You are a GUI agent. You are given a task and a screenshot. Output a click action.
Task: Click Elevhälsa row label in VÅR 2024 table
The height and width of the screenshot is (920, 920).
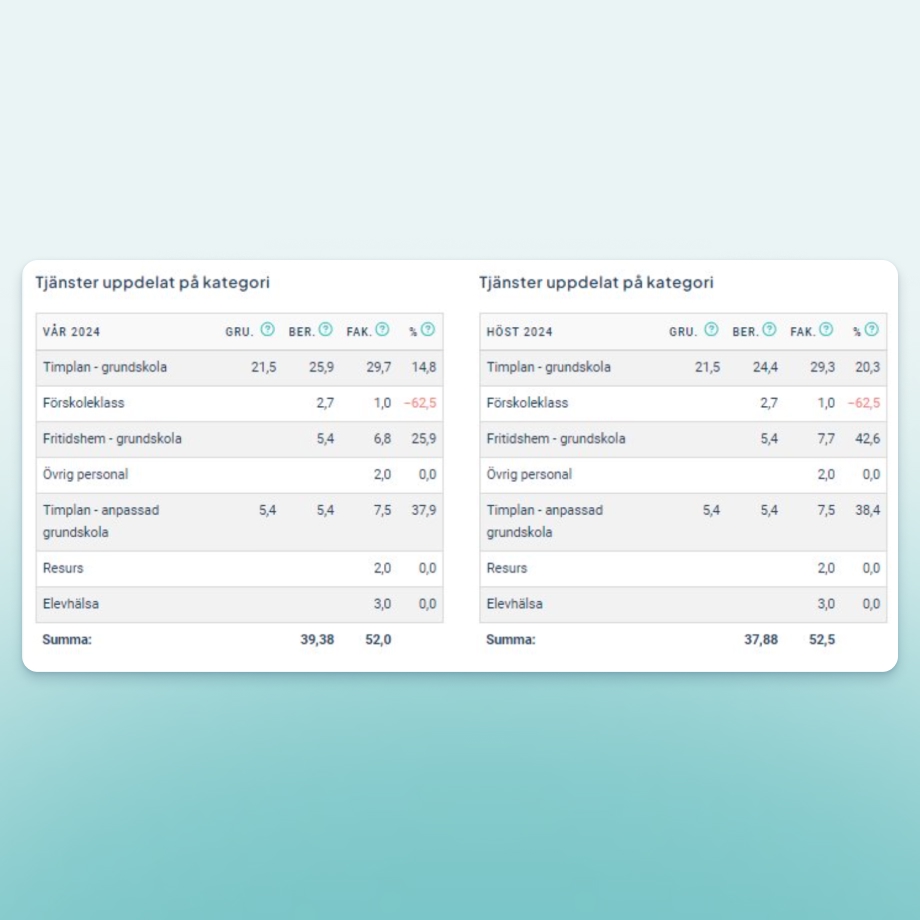pyautogui.click(x=71, y=604)
